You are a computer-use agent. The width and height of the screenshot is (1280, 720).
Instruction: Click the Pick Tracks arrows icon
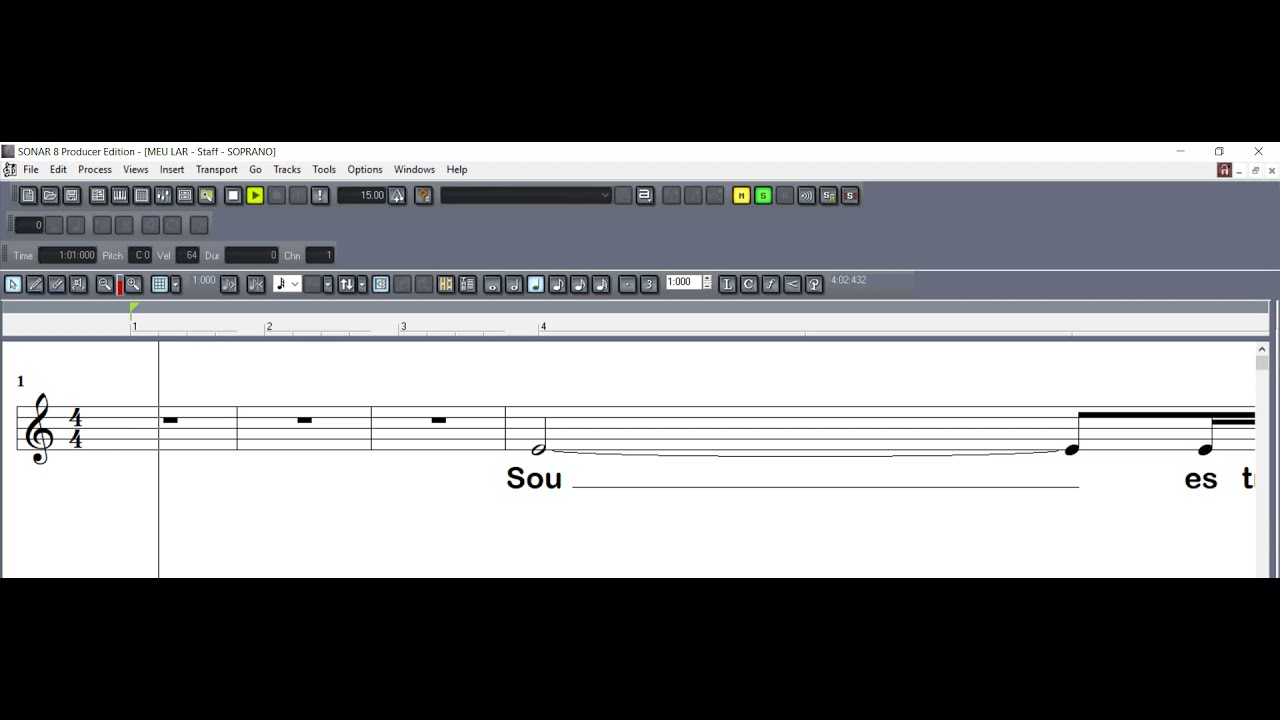point(346,285)
